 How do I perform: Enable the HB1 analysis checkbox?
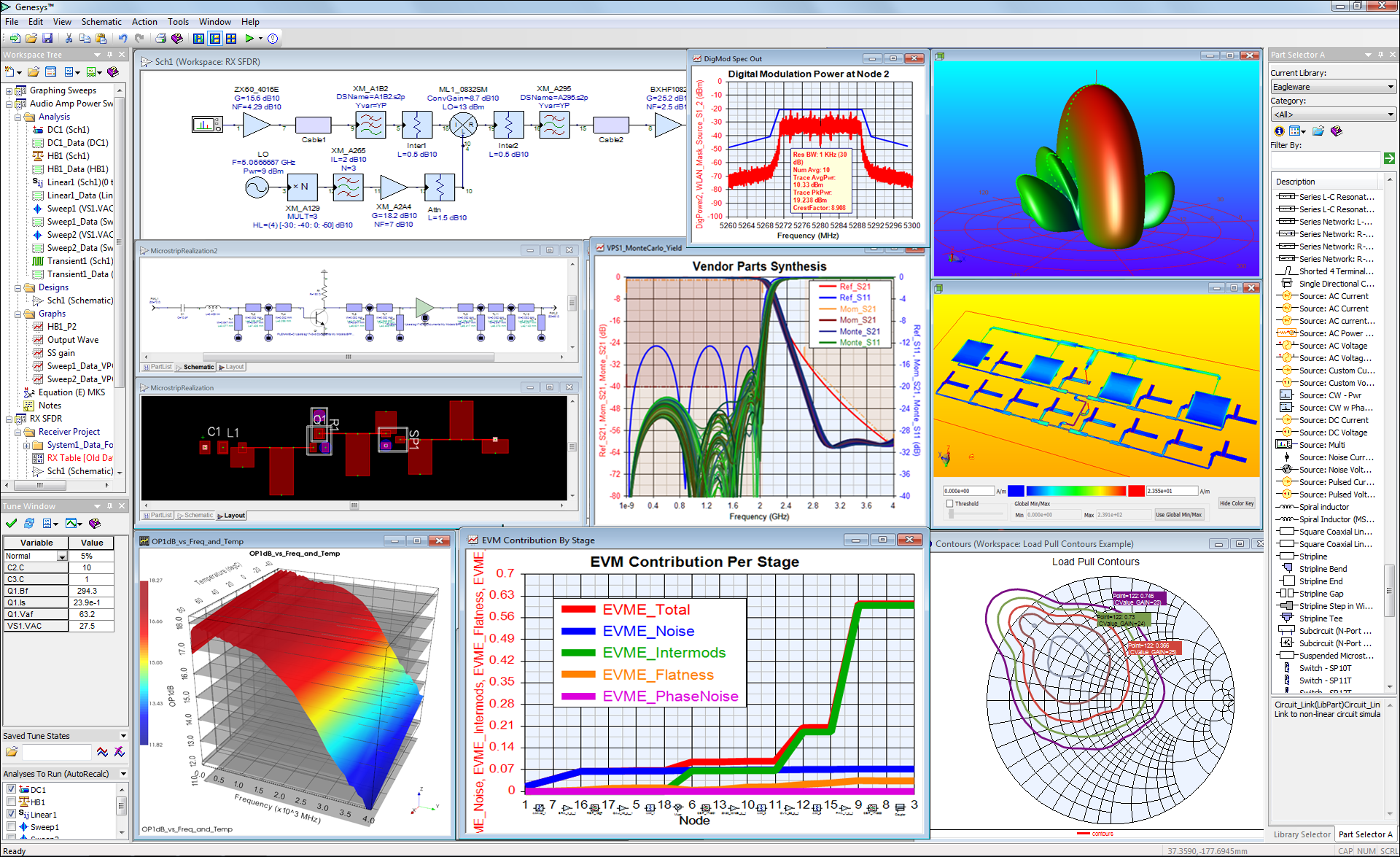[11, 802]
